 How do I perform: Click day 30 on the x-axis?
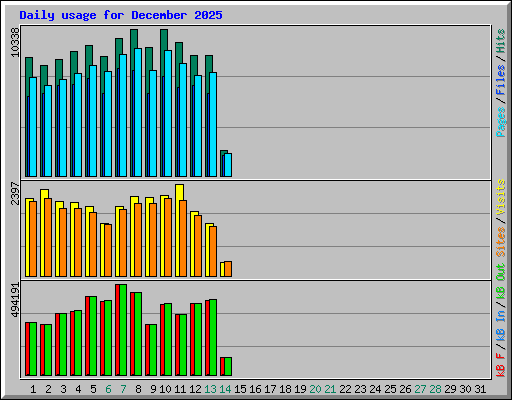[x=465, y=389]
